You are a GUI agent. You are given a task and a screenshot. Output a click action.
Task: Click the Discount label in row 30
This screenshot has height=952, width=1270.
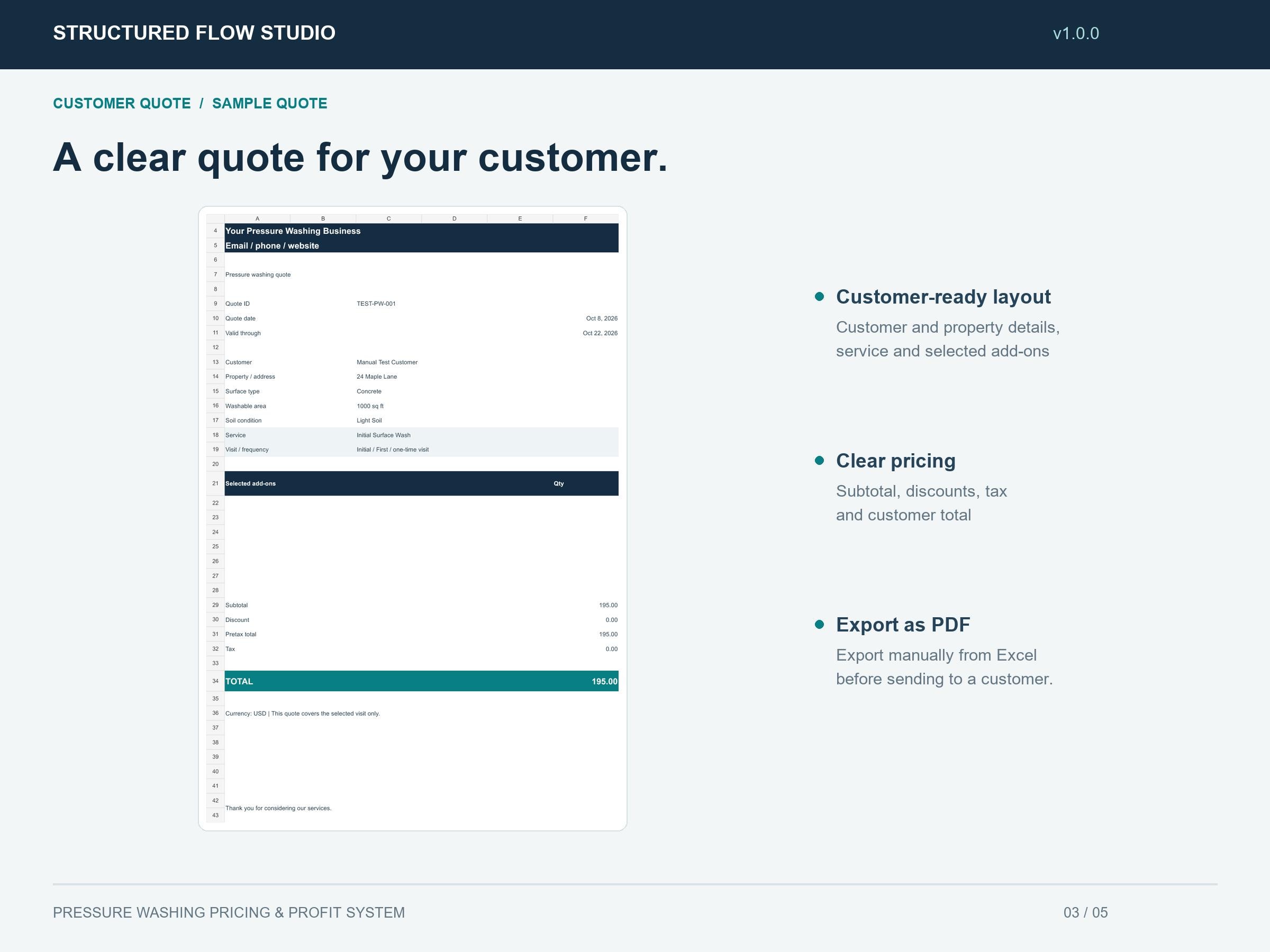pyautogui.click(x=237, y=620)
